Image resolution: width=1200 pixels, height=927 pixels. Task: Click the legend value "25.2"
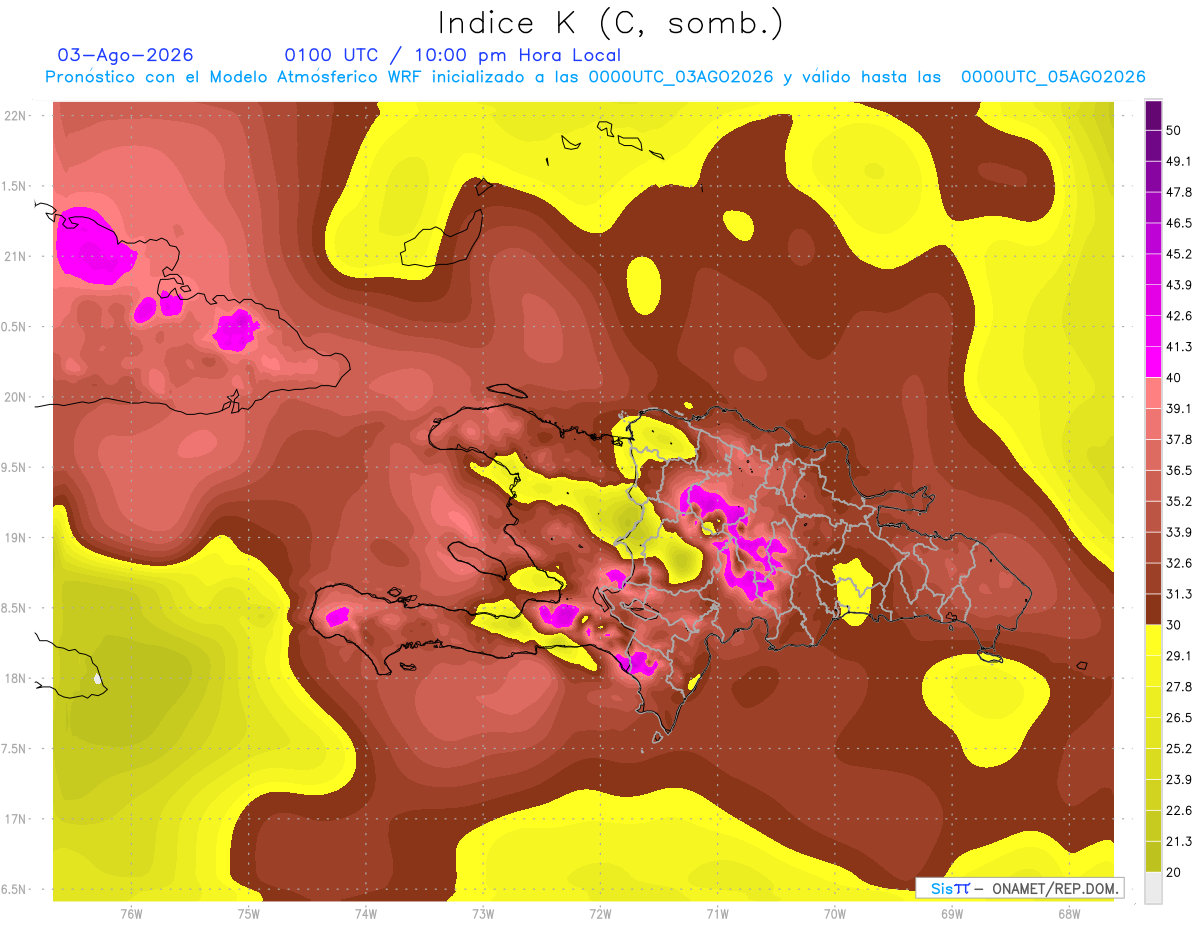[x=1178, y=748]
